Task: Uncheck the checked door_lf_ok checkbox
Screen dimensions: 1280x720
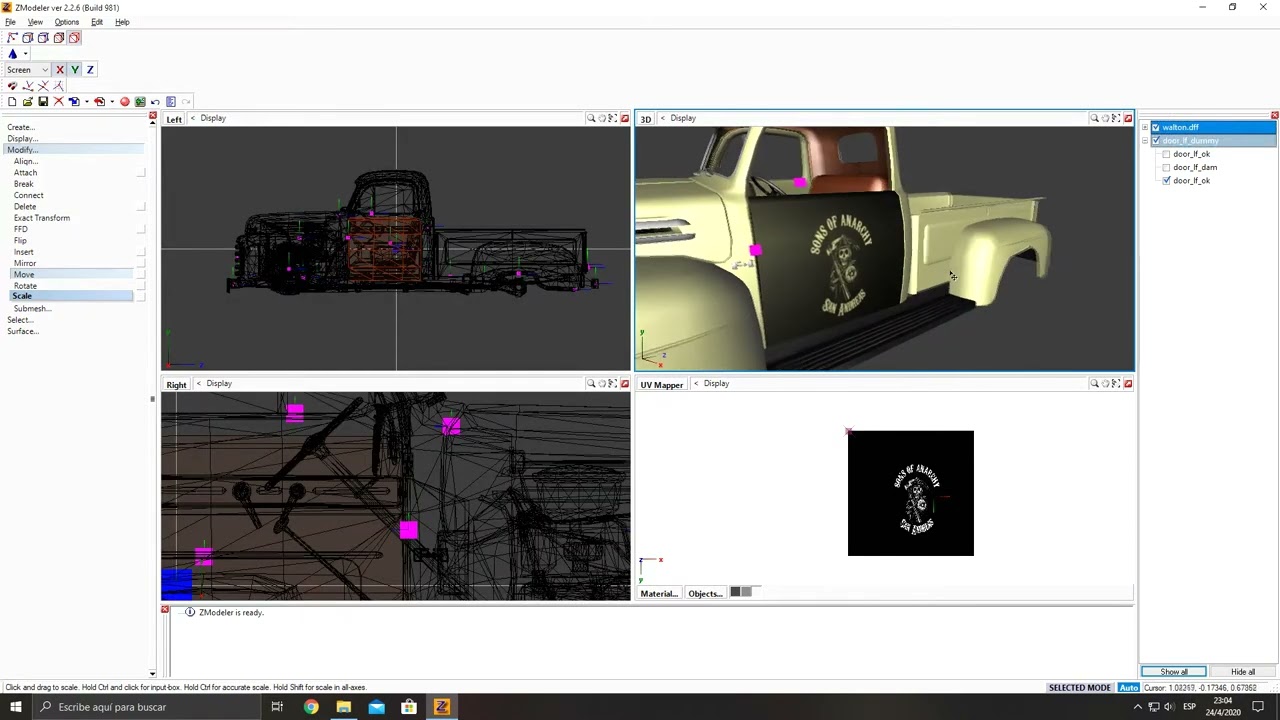Action: [1166, 181]
